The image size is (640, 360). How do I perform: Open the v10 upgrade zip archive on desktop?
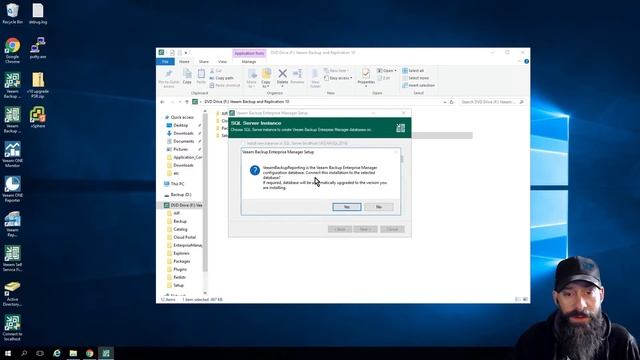38,85
